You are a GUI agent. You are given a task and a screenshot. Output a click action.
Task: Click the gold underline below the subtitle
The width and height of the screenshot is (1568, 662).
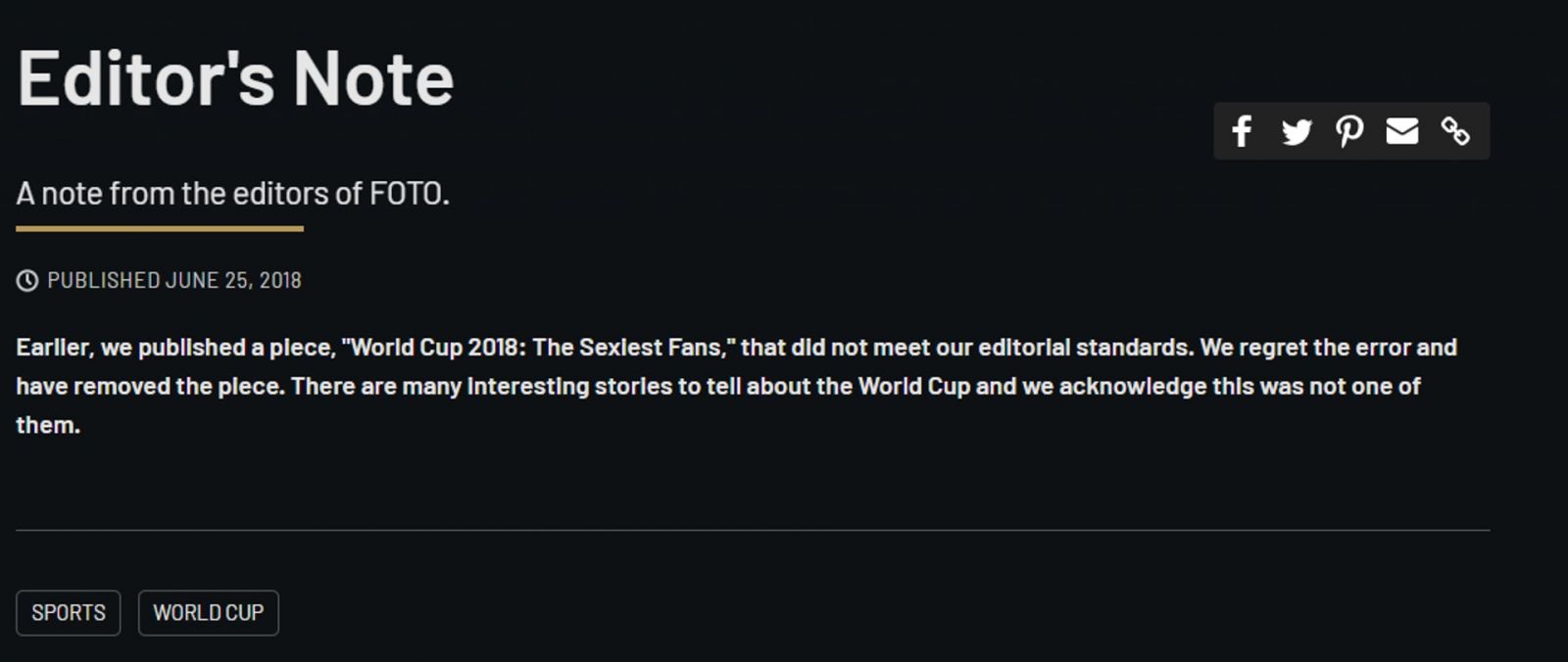point(160,229)
